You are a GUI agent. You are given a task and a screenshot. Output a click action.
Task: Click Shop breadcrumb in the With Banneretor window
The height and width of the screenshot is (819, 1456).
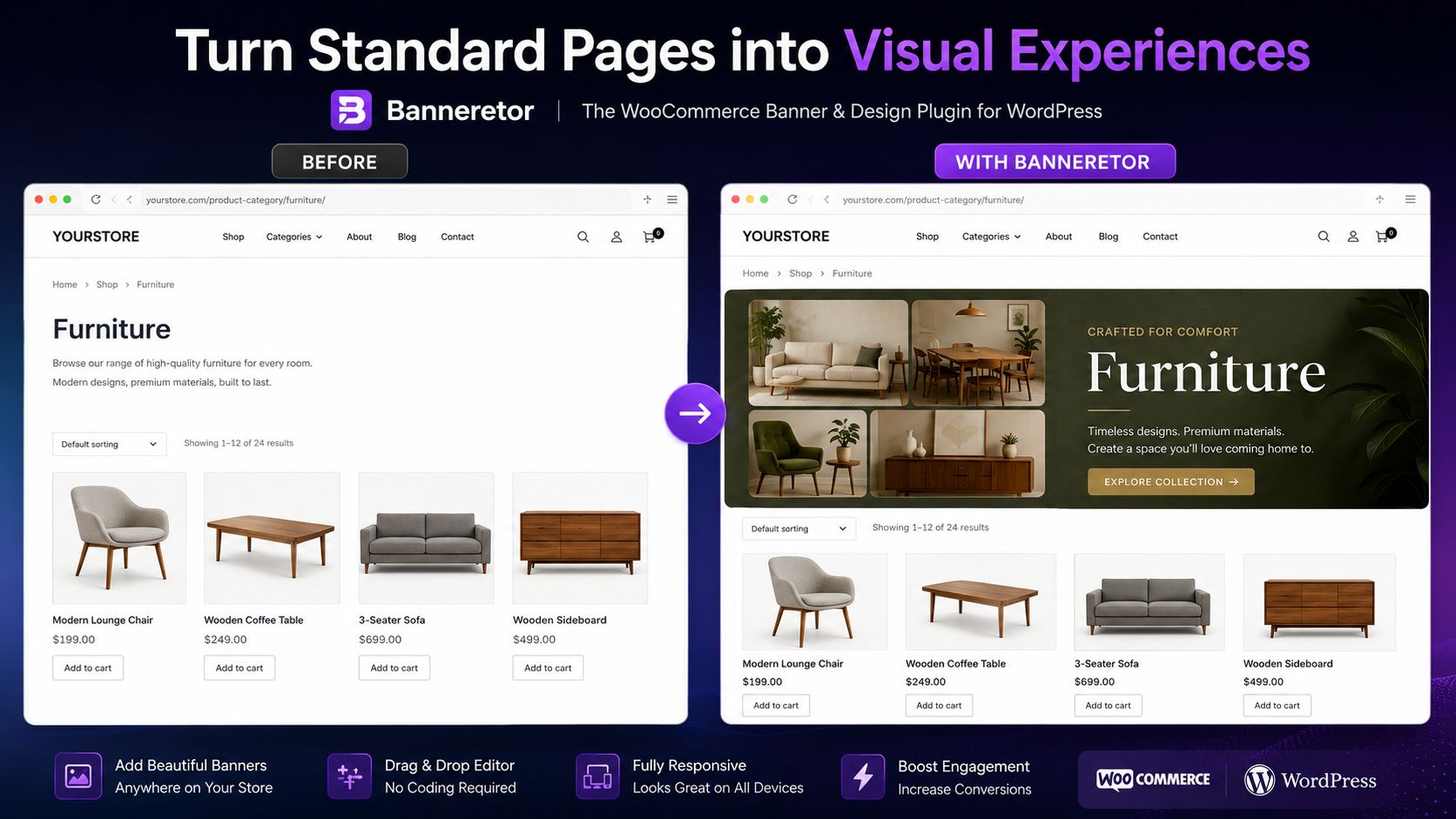coord(800,273)
